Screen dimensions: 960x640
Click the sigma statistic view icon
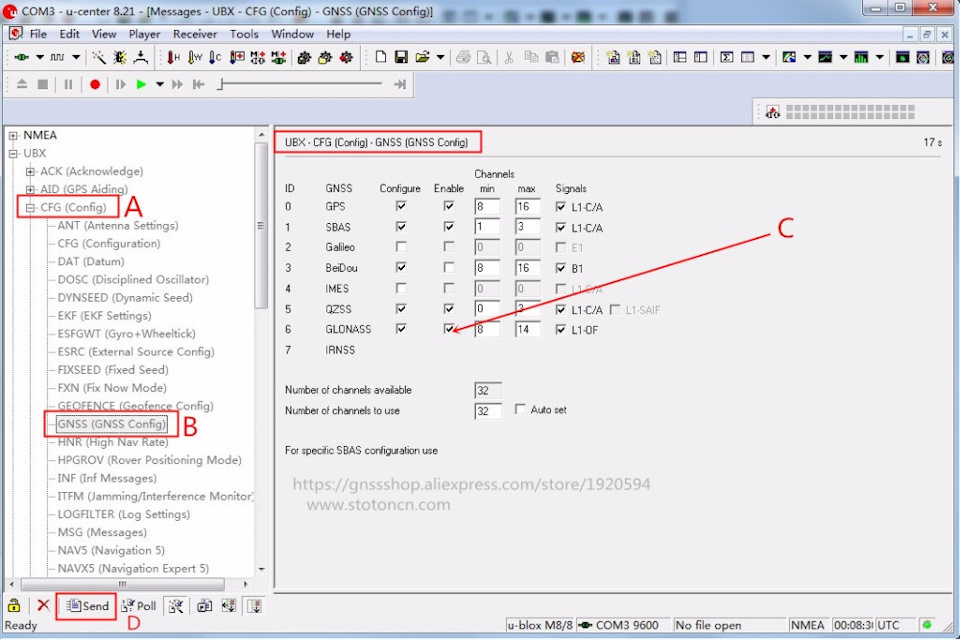(x=727, y=58)
